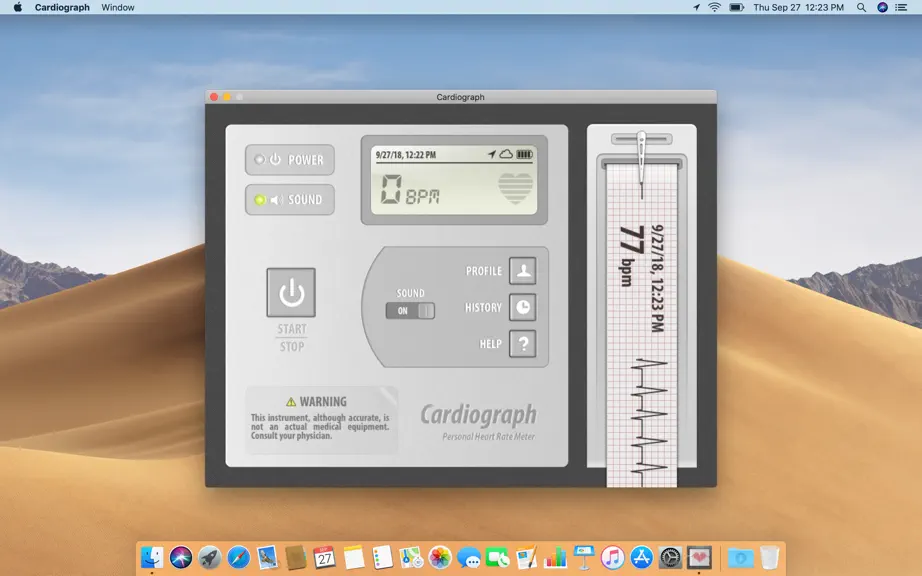
Task: Open Maps from the Dock
Action: 411,557
